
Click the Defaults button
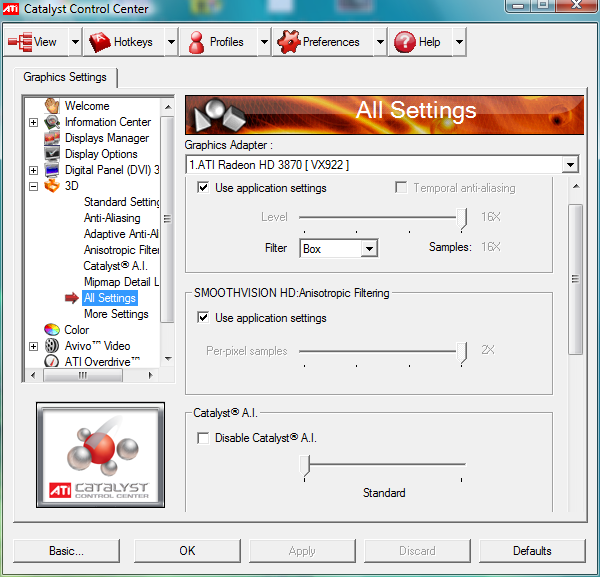(x=532, y=551)
